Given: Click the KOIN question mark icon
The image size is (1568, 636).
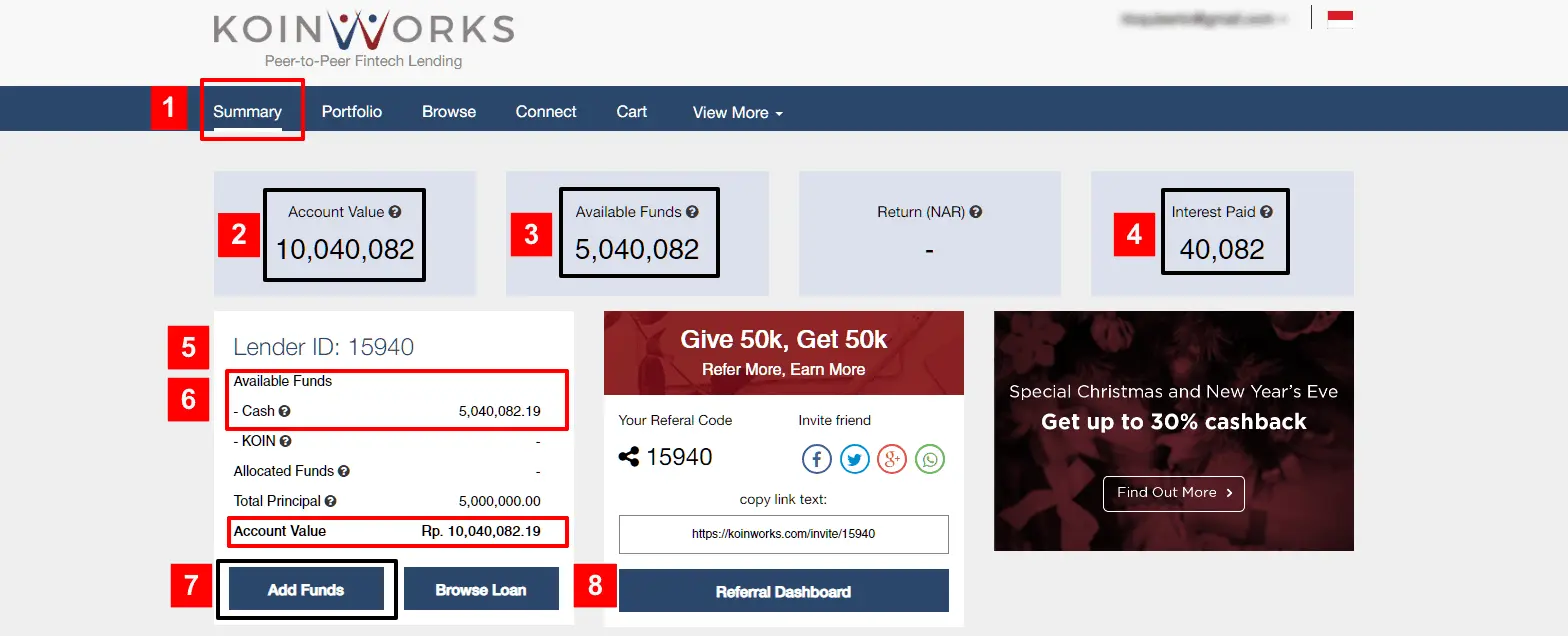Looking at the screenshot, I should [285, 441].
